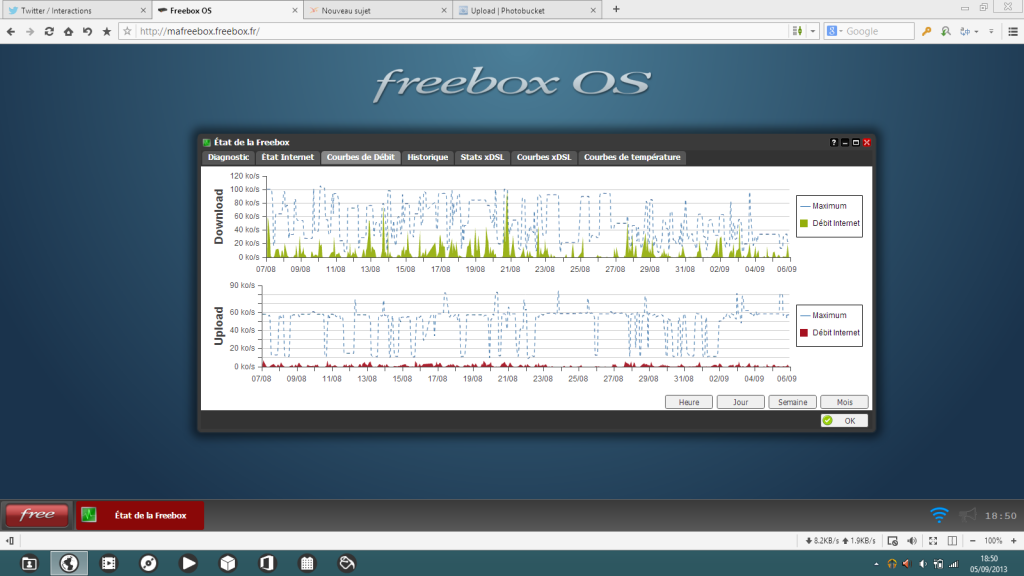Screen dimensions: 1024x576
Task: Bookmark this page with the address bar star
Action: (127, 31)
